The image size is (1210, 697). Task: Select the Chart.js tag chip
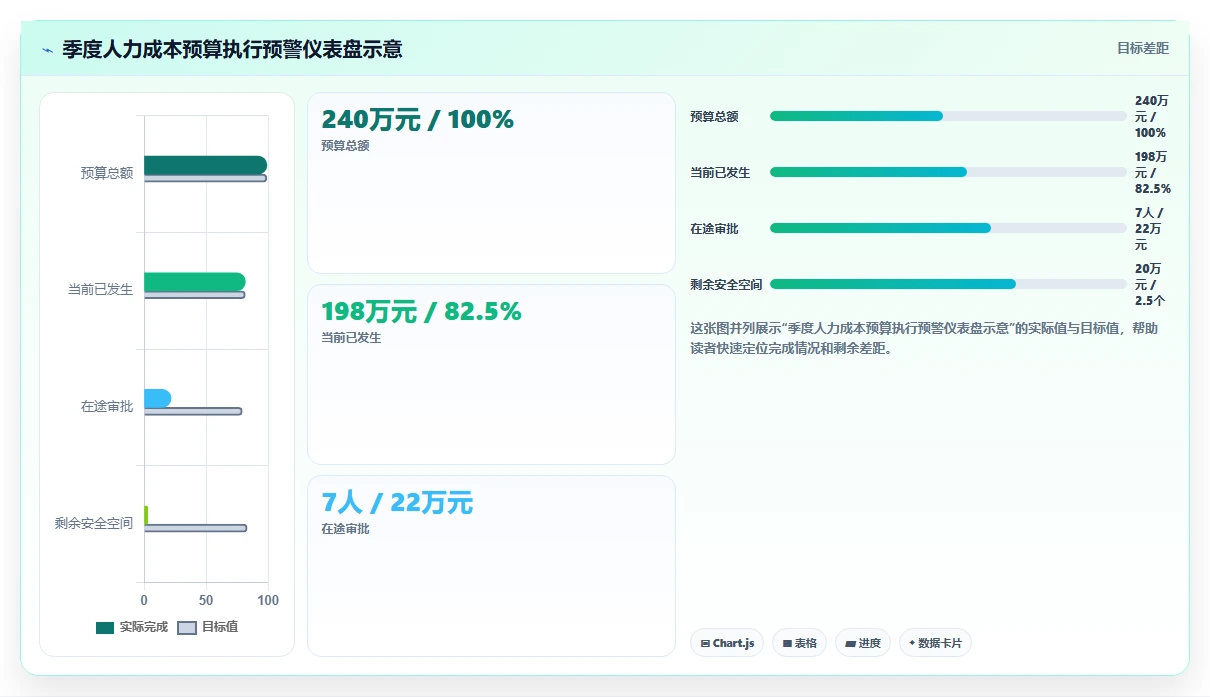point(727,643)
